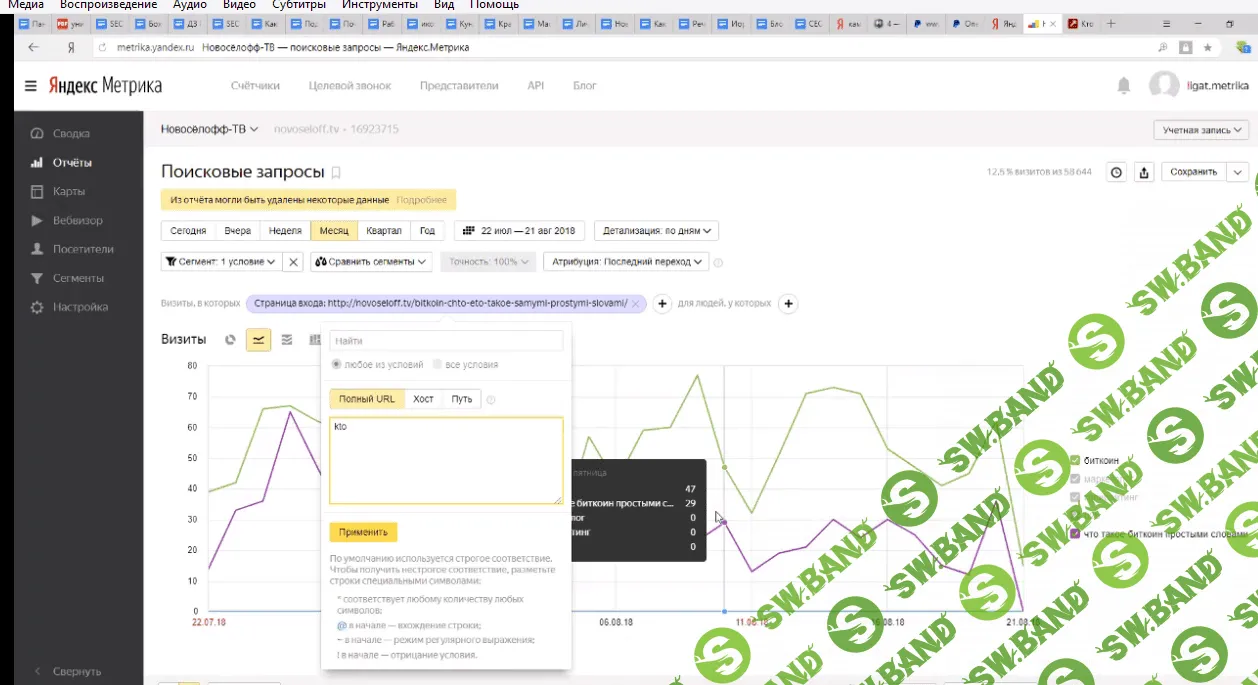Screen dimensions: 1258x685
Task: Expand the Детализация: по дням dropdown
Action: (x=656, y=231)
